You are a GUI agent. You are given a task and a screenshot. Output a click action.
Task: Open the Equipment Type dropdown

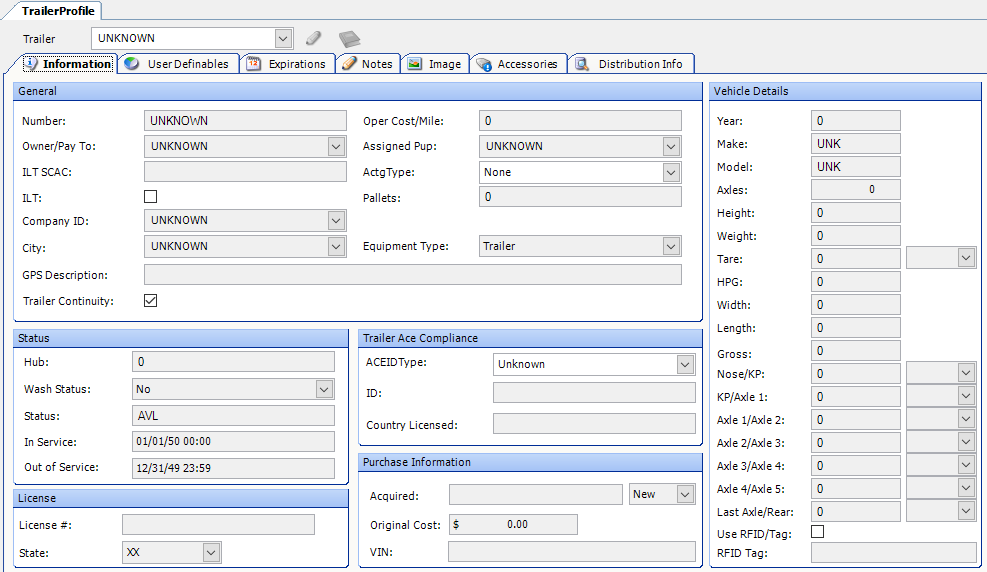point(671,246)
